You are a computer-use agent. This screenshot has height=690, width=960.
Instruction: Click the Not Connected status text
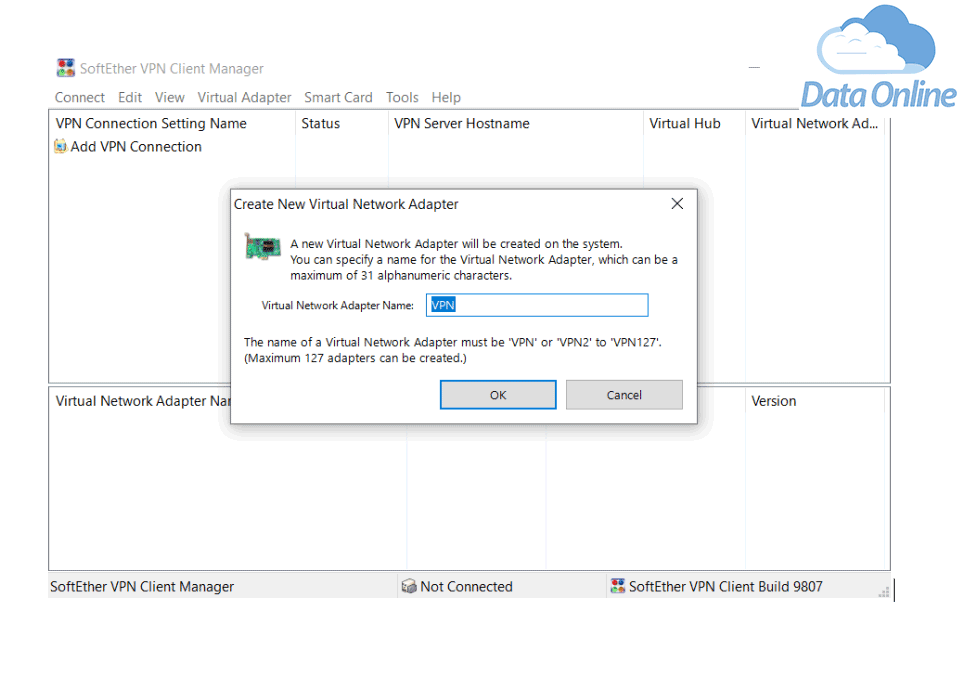(x=466, y=587)
